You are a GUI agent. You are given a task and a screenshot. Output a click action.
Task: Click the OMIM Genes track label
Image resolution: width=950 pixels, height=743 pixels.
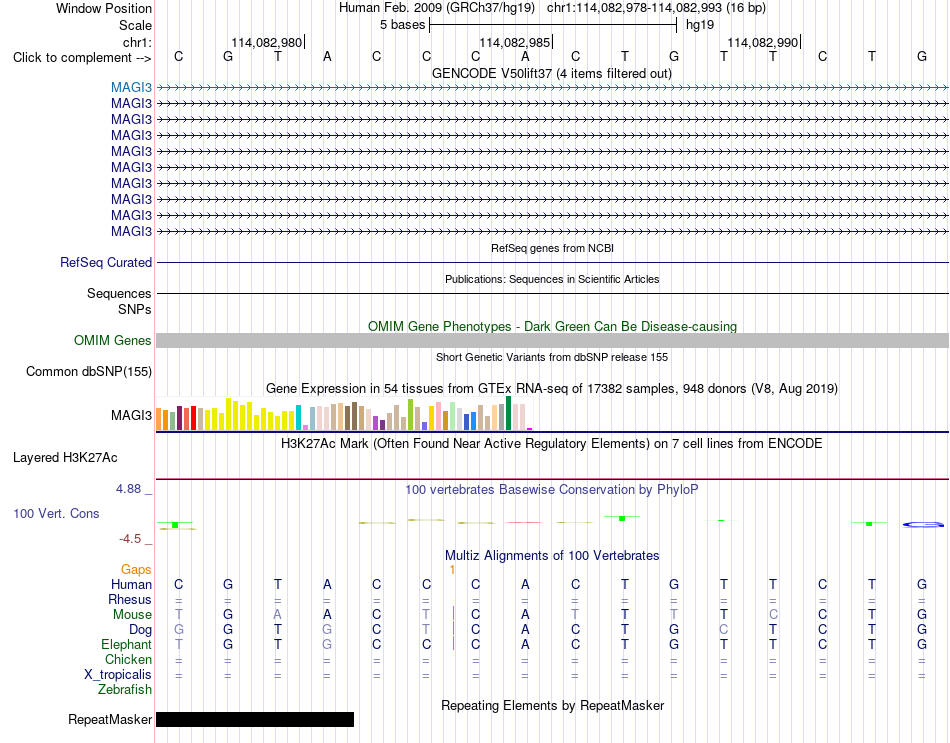pos(113,340)
